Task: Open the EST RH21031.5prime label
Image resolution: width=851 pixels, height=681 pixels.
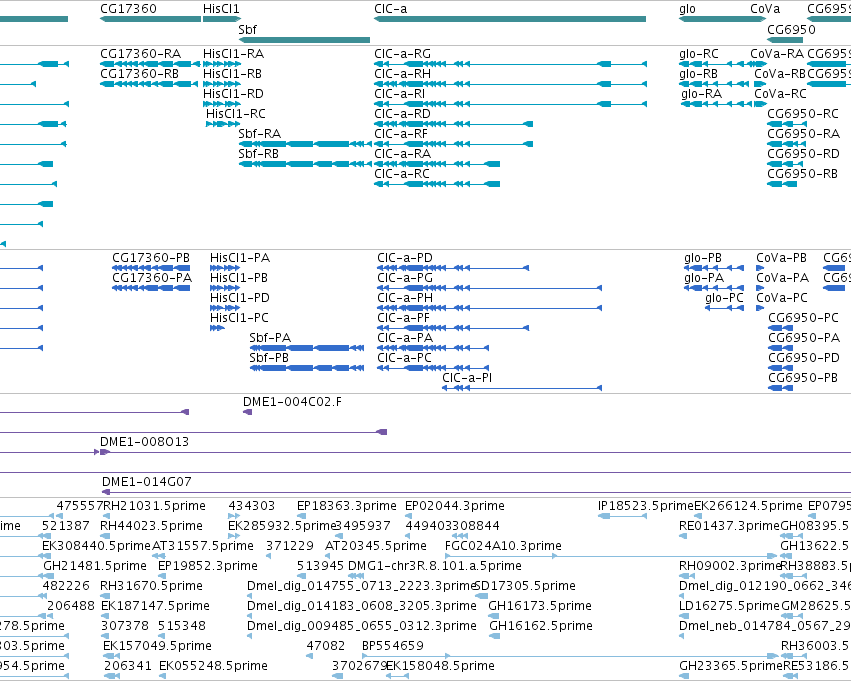Action: (154, 506)
